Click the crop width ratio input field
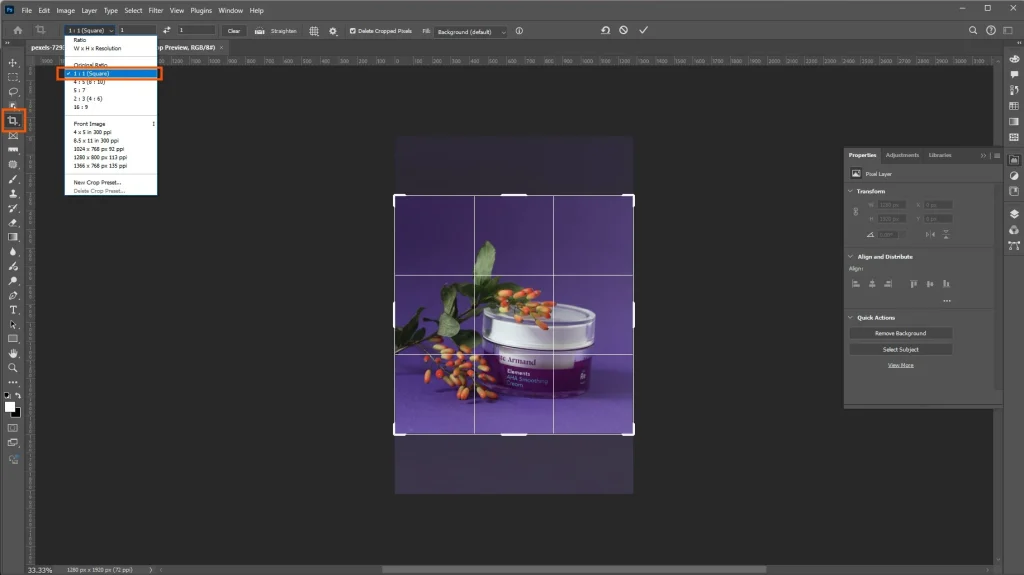The height and width of the screenshot is (575, 1024). pos(137,30)
